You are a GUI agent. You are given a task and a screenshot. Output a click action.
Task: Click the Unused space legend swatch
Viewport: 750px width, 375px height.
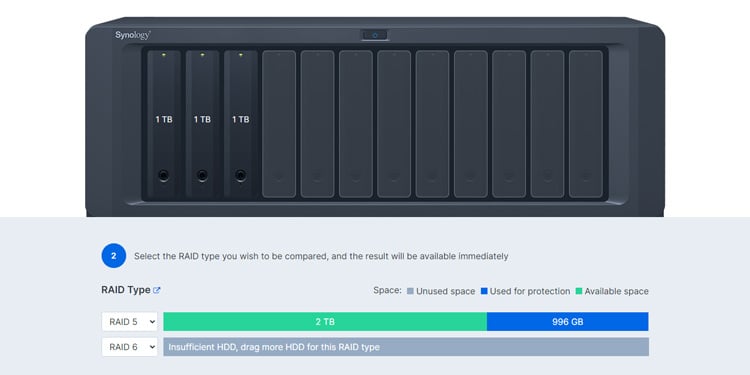pyautogui.click(x=410, y=291)
